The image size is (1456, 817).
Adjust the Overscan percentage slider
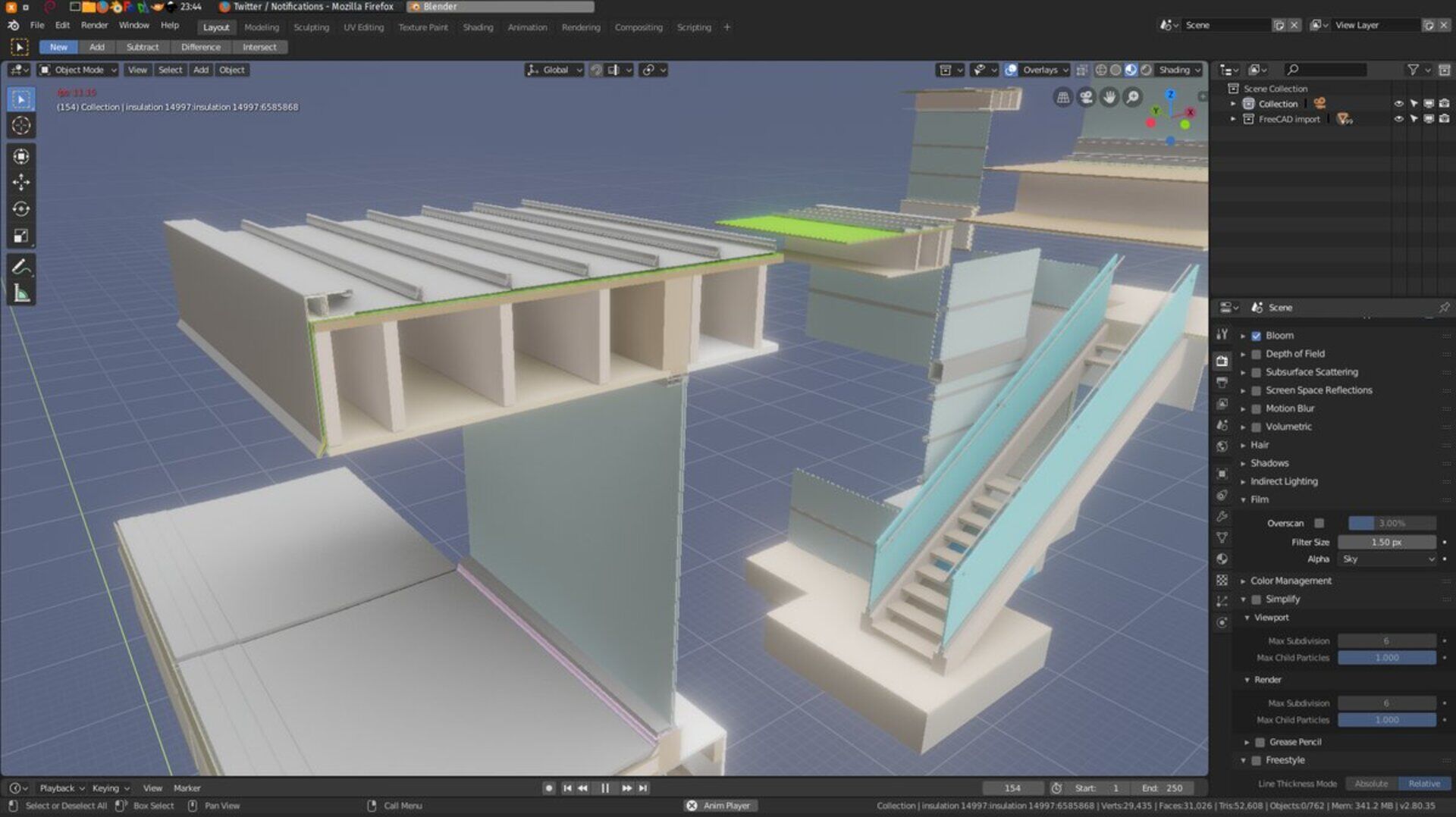coord(1389,523)
